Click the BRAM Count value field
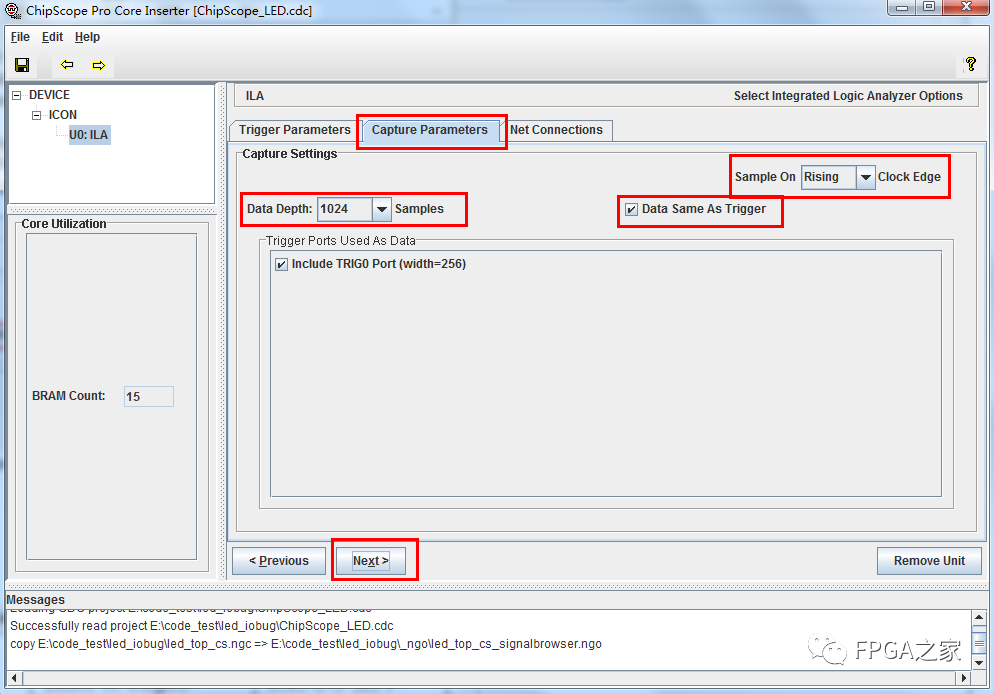The width and height of the screenshot is (994, 694). tap(149, 397)
